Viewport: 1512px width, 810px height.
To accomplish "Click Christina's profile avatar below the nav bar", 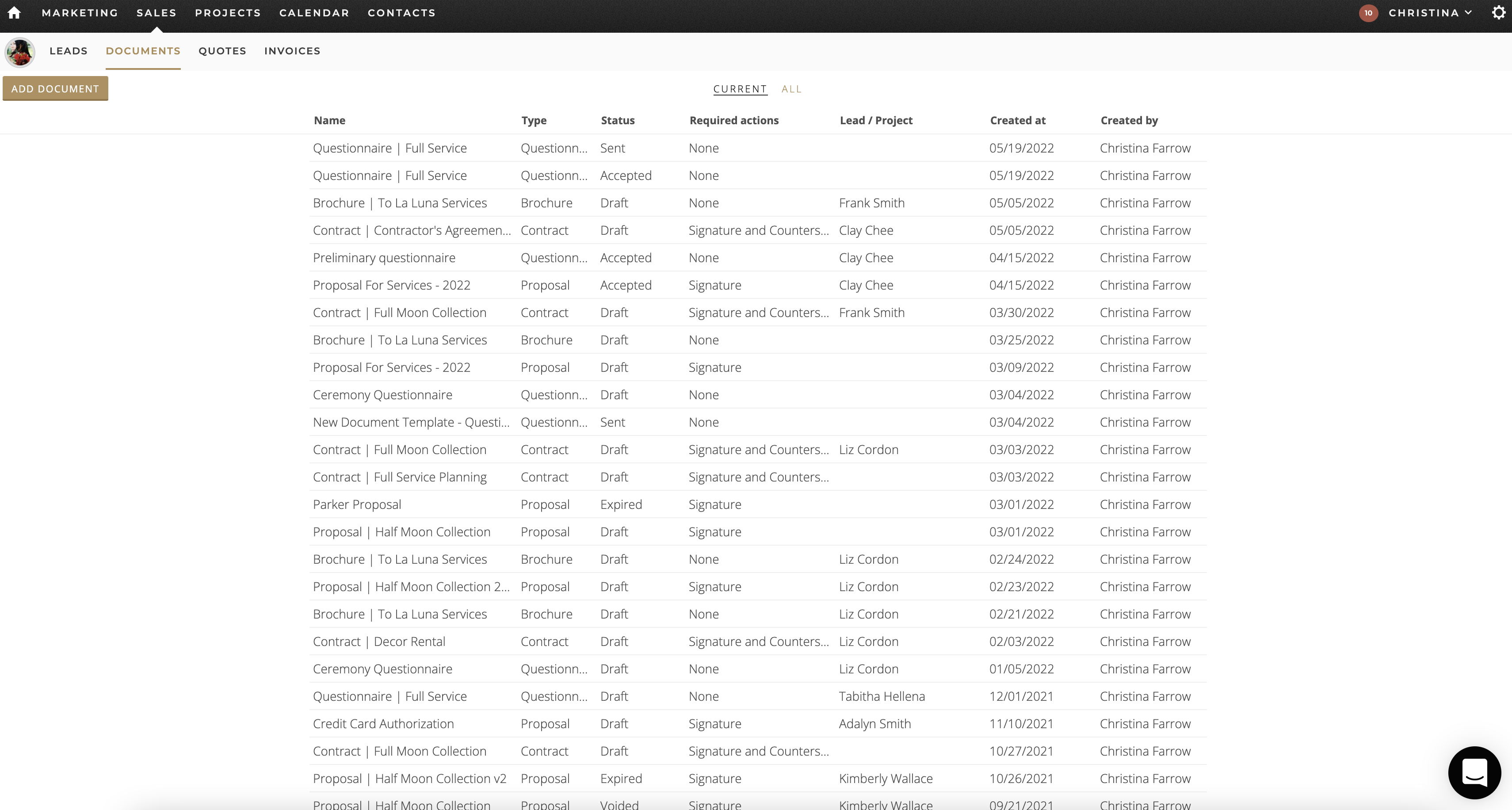I will pyautogui.click(x=19, y=52).
